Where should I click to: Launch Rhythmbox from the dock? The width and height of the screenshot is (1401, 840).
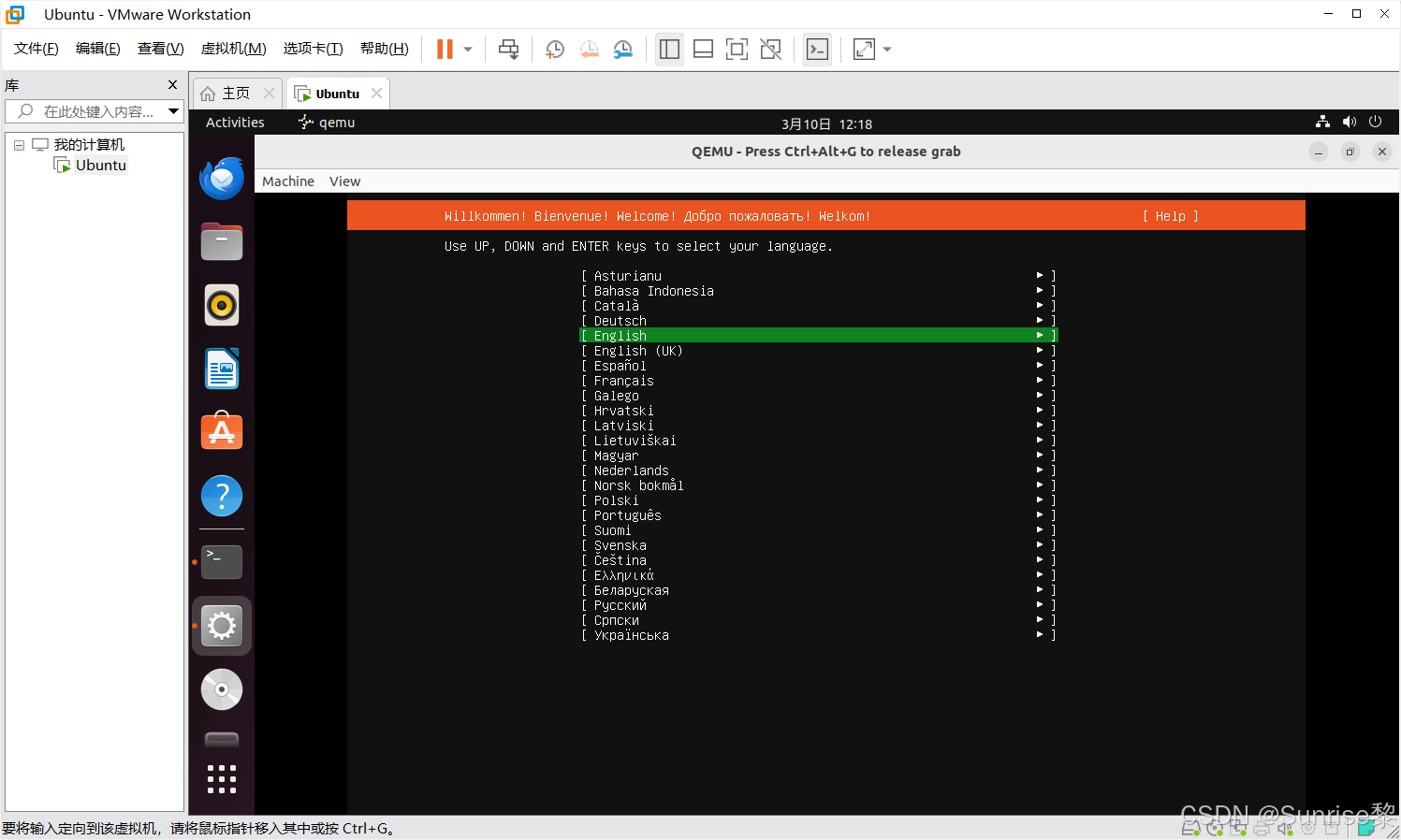click(222, 305)
